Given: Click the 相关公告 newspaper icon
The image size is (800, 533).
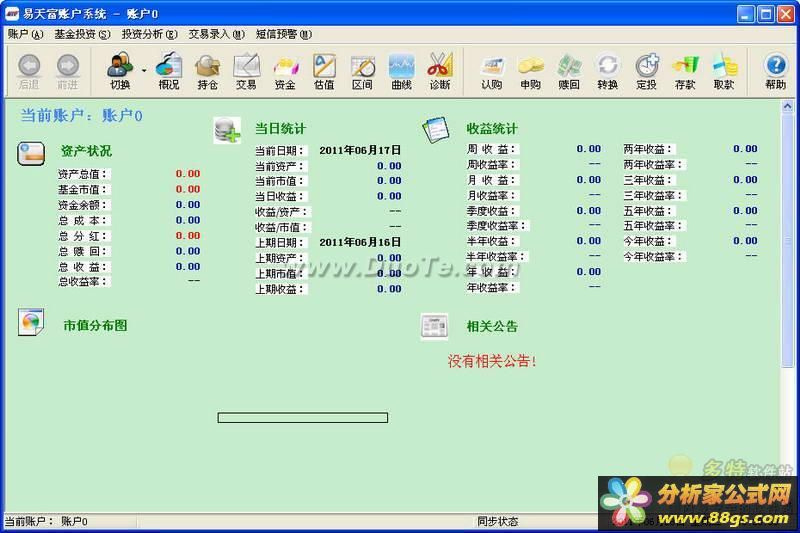Looking at the screenshot, I should tap(435, 326).
